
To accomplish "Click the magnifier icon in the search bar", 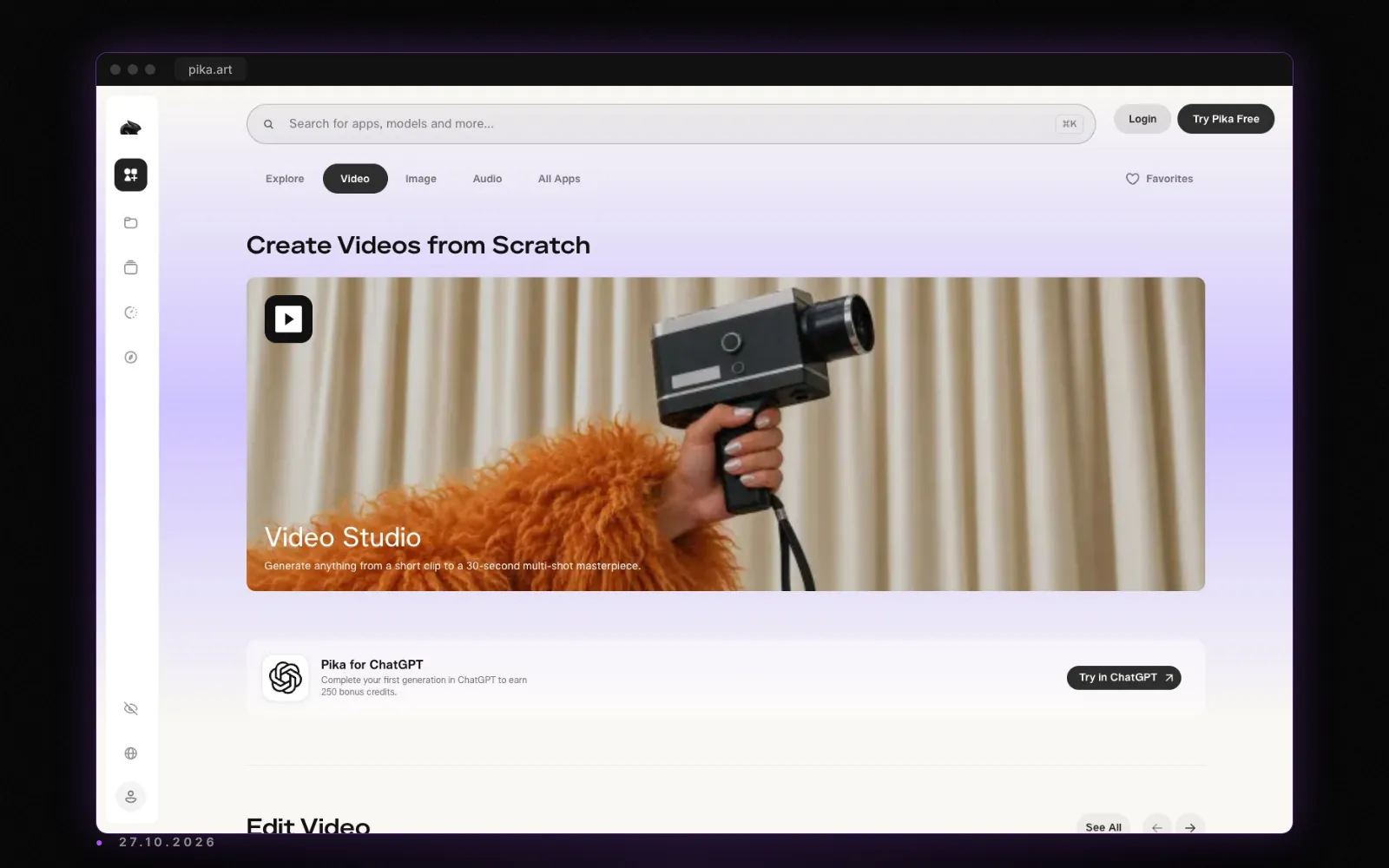I will tap(269, 124).
